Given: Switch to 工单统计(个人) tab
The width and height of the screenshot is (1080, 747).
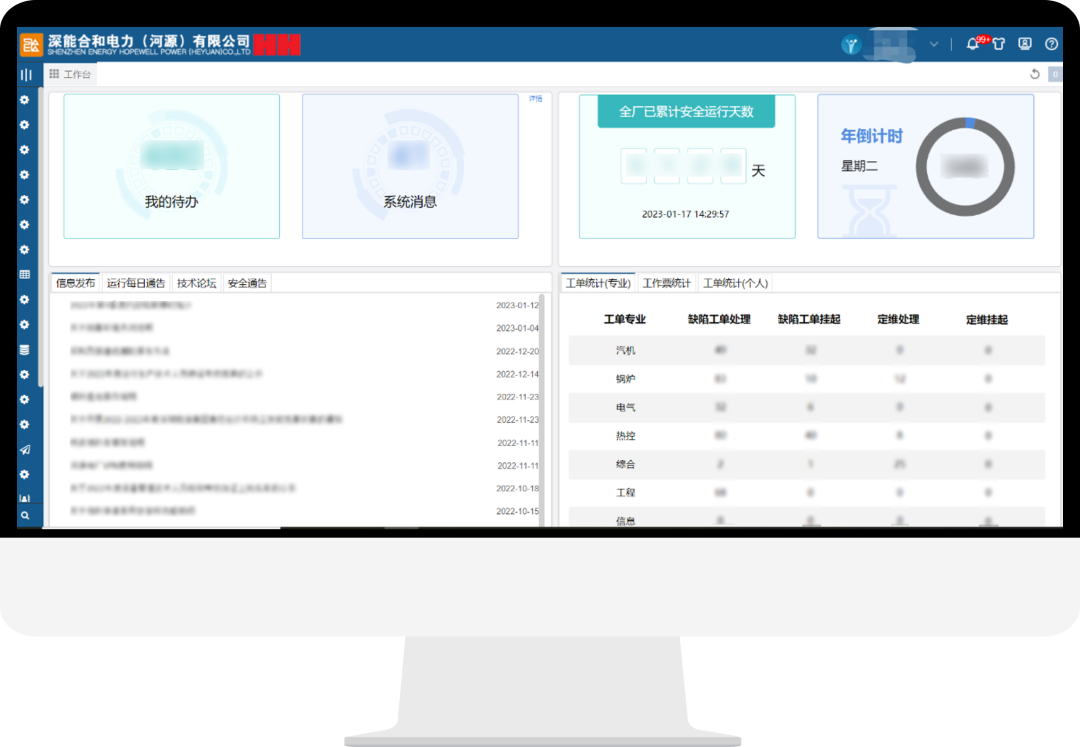Looking at the screenshot, I should coord(735,283).
